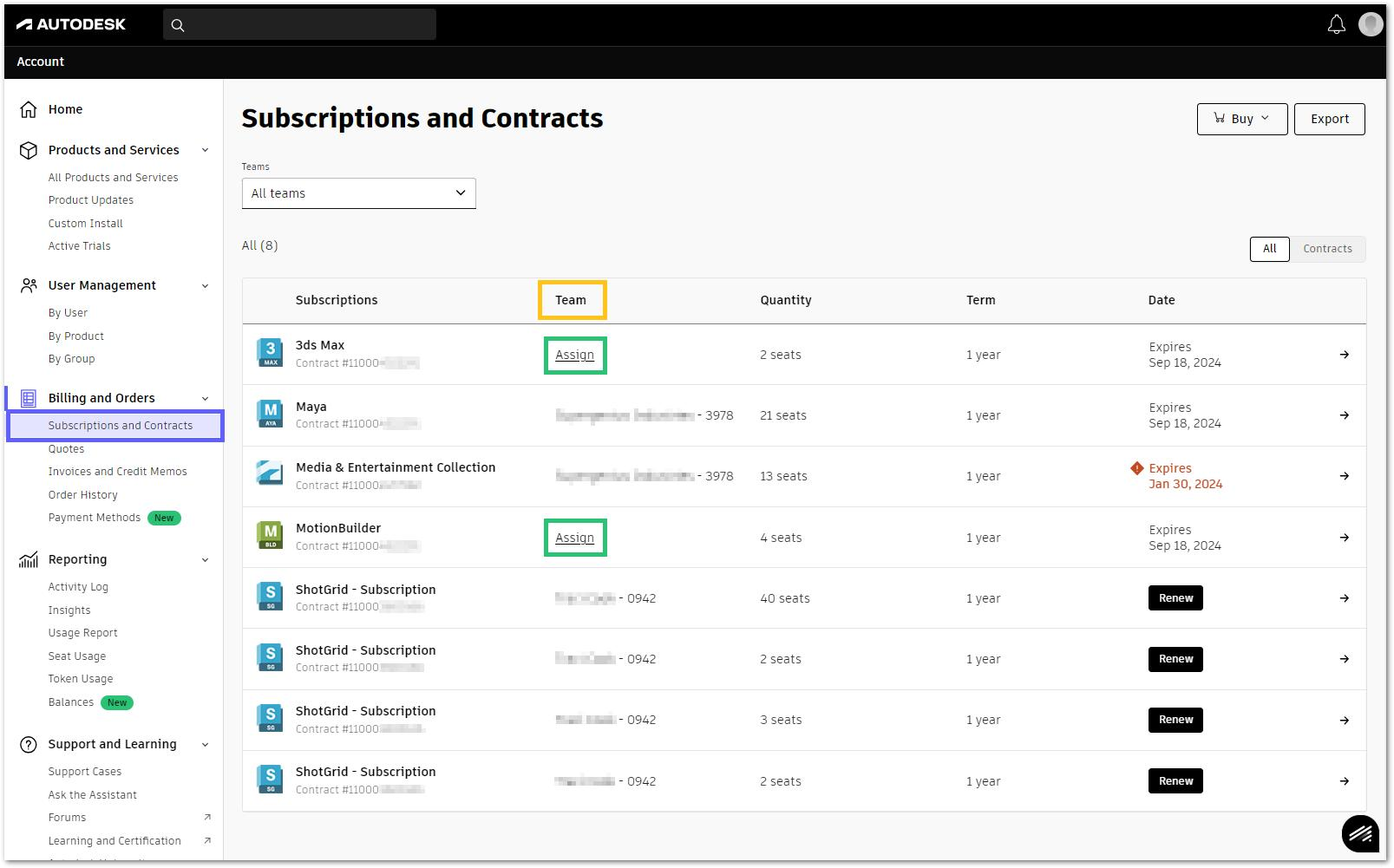Open Support Cases

(85, 772)
